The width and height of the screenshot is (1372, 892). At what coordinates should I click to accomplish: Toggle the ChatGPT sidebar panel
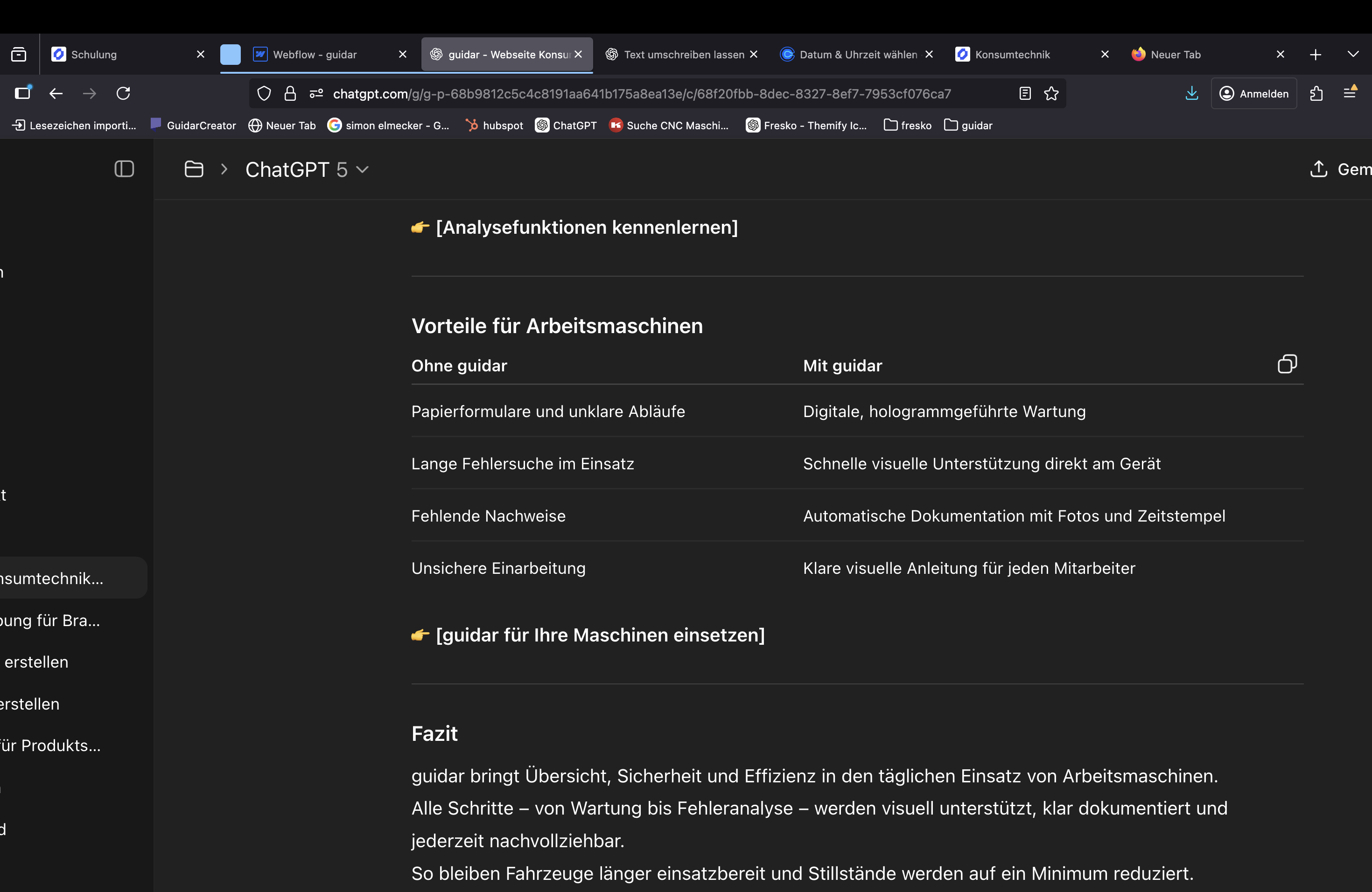coord(124,169)
